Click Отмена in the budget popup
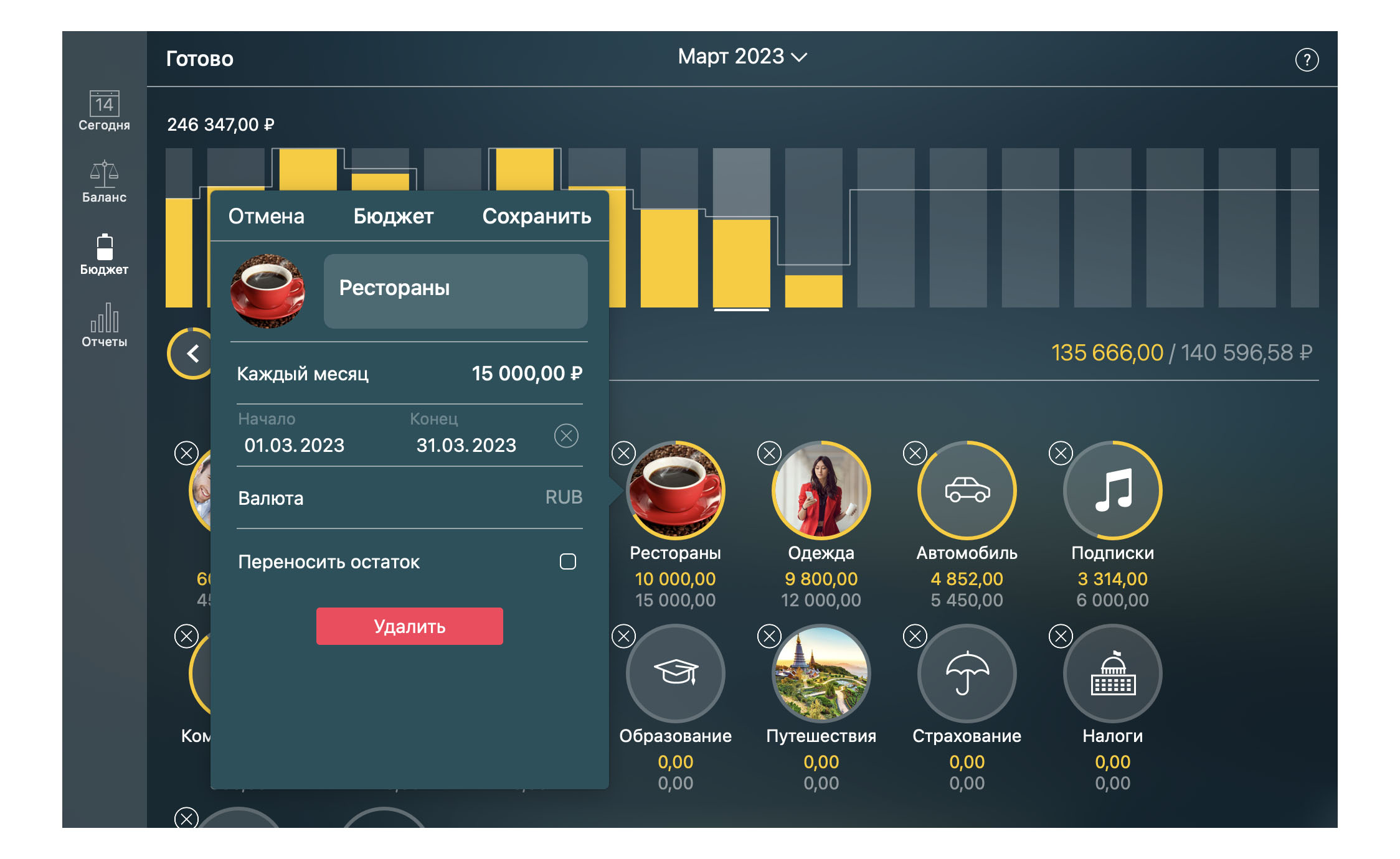The image size is (1400, 859). [266, 216]
